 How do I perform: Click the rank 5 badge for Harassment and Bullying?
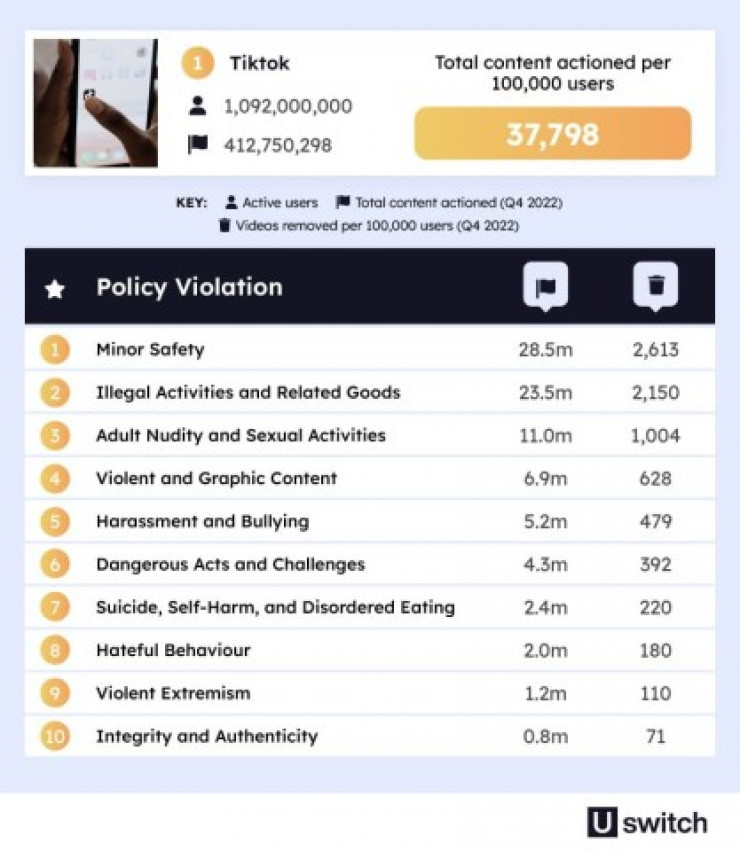click(x=55, y=522)
